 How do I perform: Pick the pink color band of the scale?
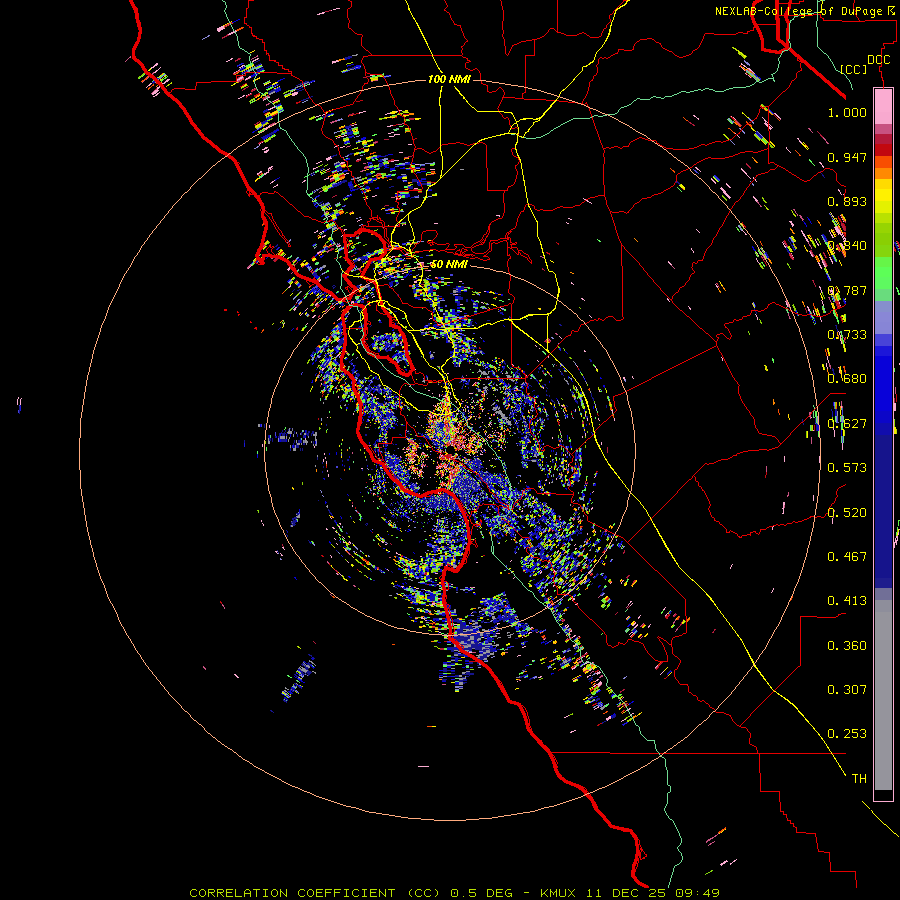pos(883,107)
